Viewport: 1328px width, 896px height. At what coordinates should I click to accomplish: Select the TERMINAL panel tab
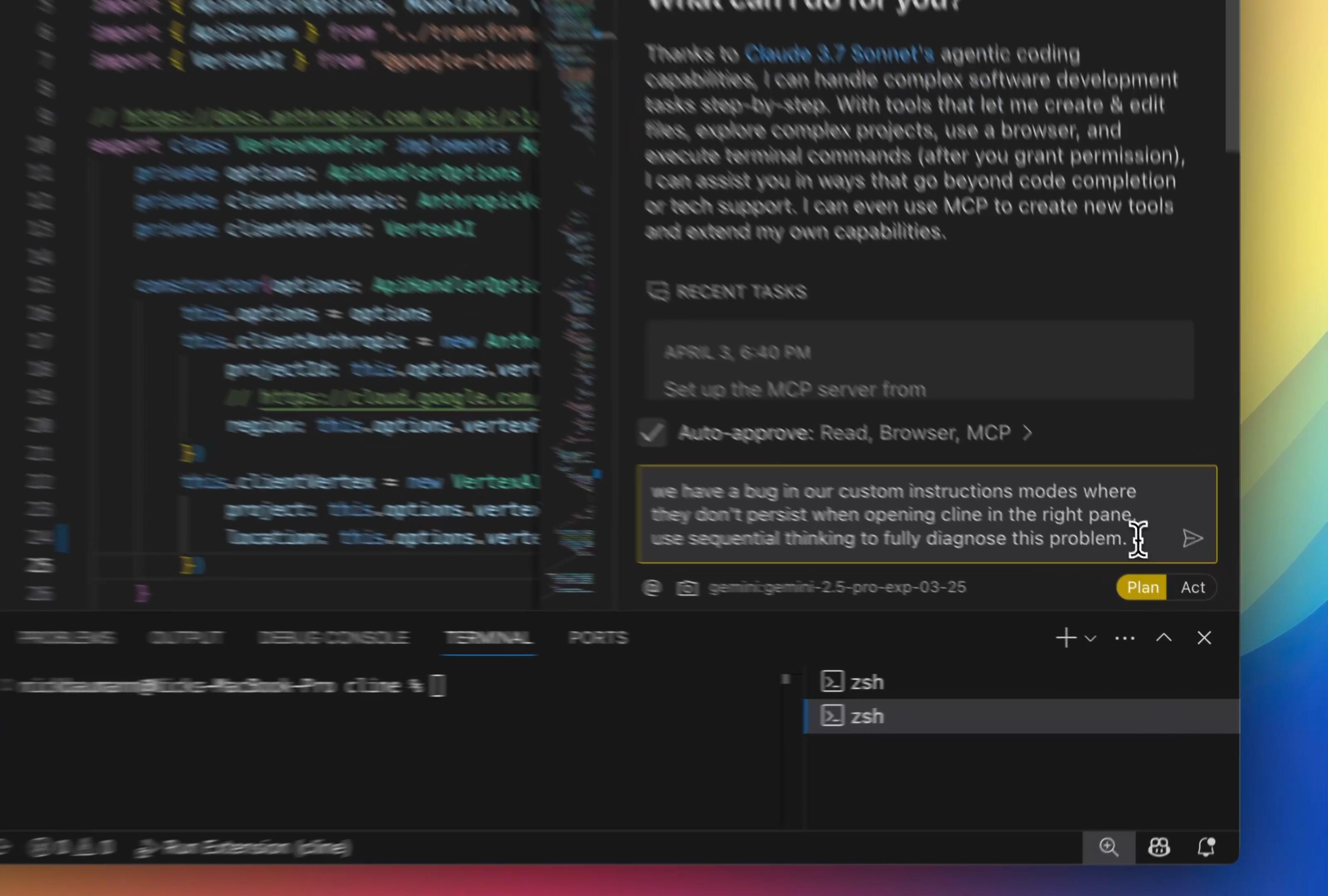488,638
